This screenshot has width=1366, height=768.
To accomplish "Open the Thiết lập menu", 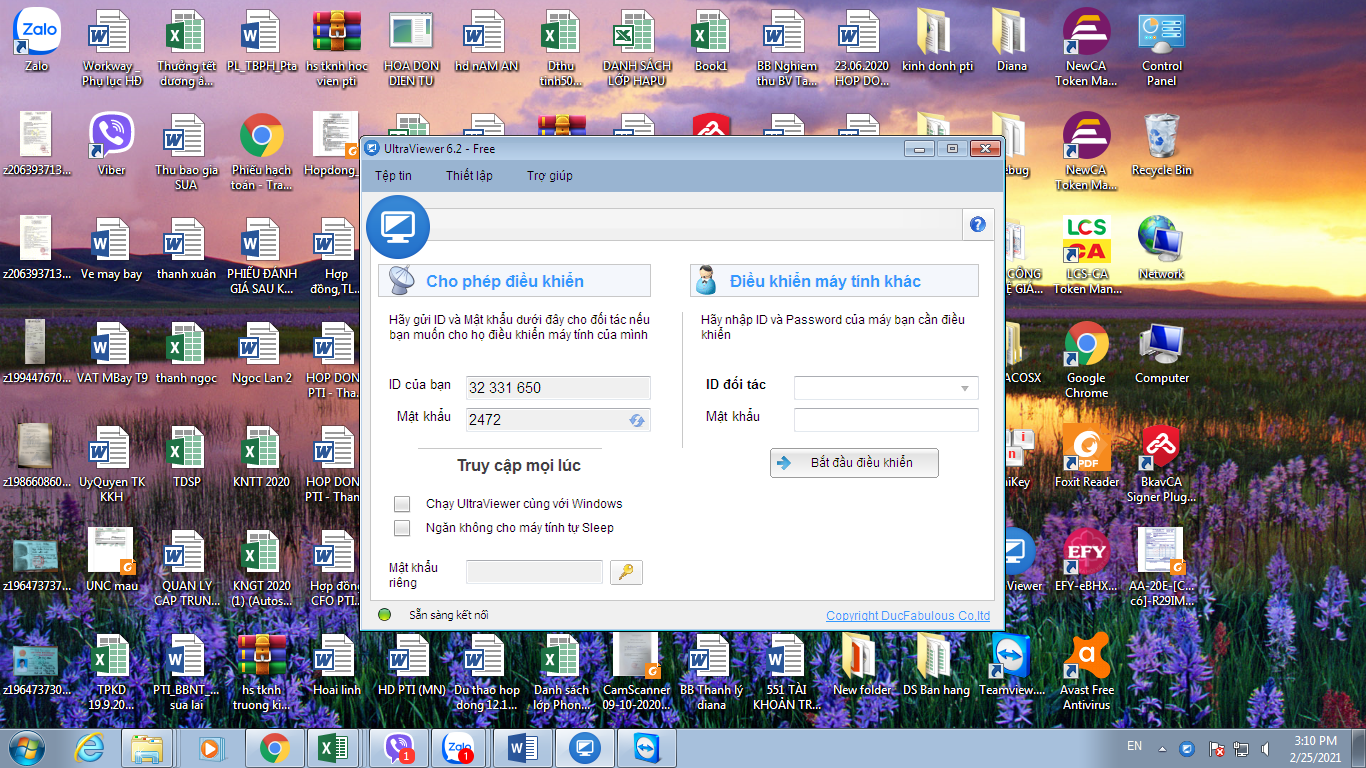I will point(469,176).
